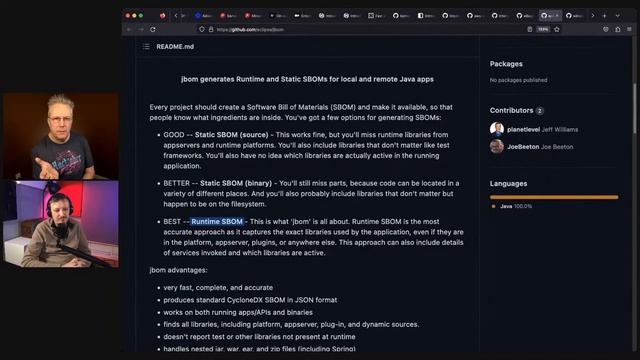
Task: Click the top webcam video thumbnail
Action: tap(61, 136)
